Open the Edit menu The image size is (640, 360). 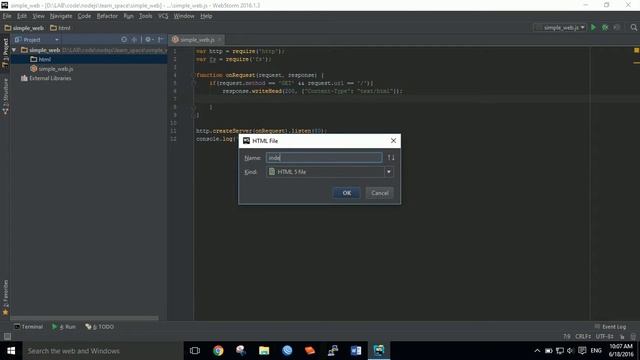coord(22,16)
